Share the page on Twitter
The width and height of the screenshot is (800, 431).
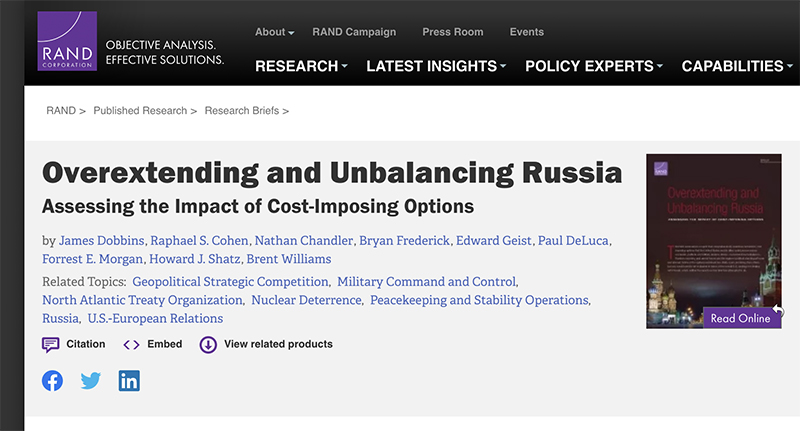[x=91, y=381]
